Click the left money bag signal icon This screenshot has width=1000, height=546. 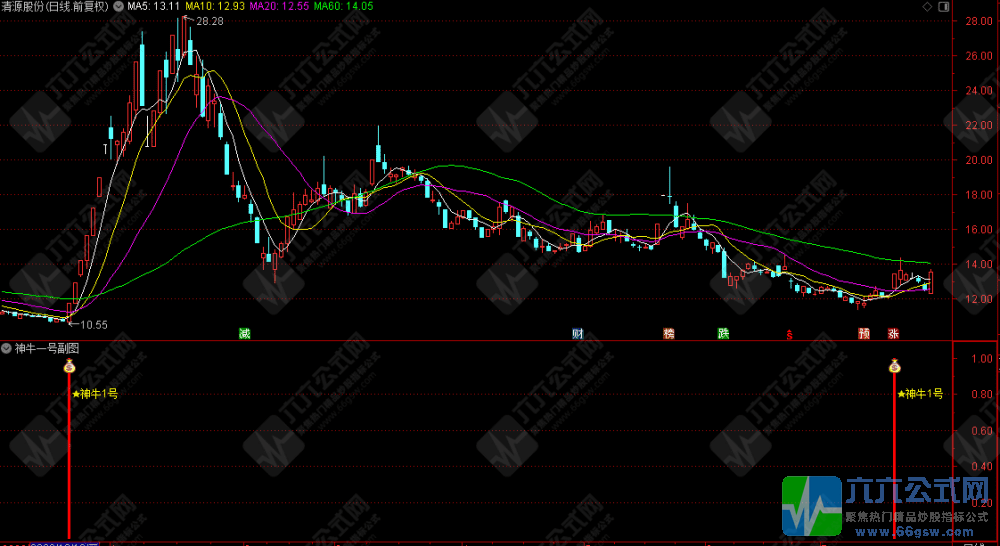[x=69, y=367]
